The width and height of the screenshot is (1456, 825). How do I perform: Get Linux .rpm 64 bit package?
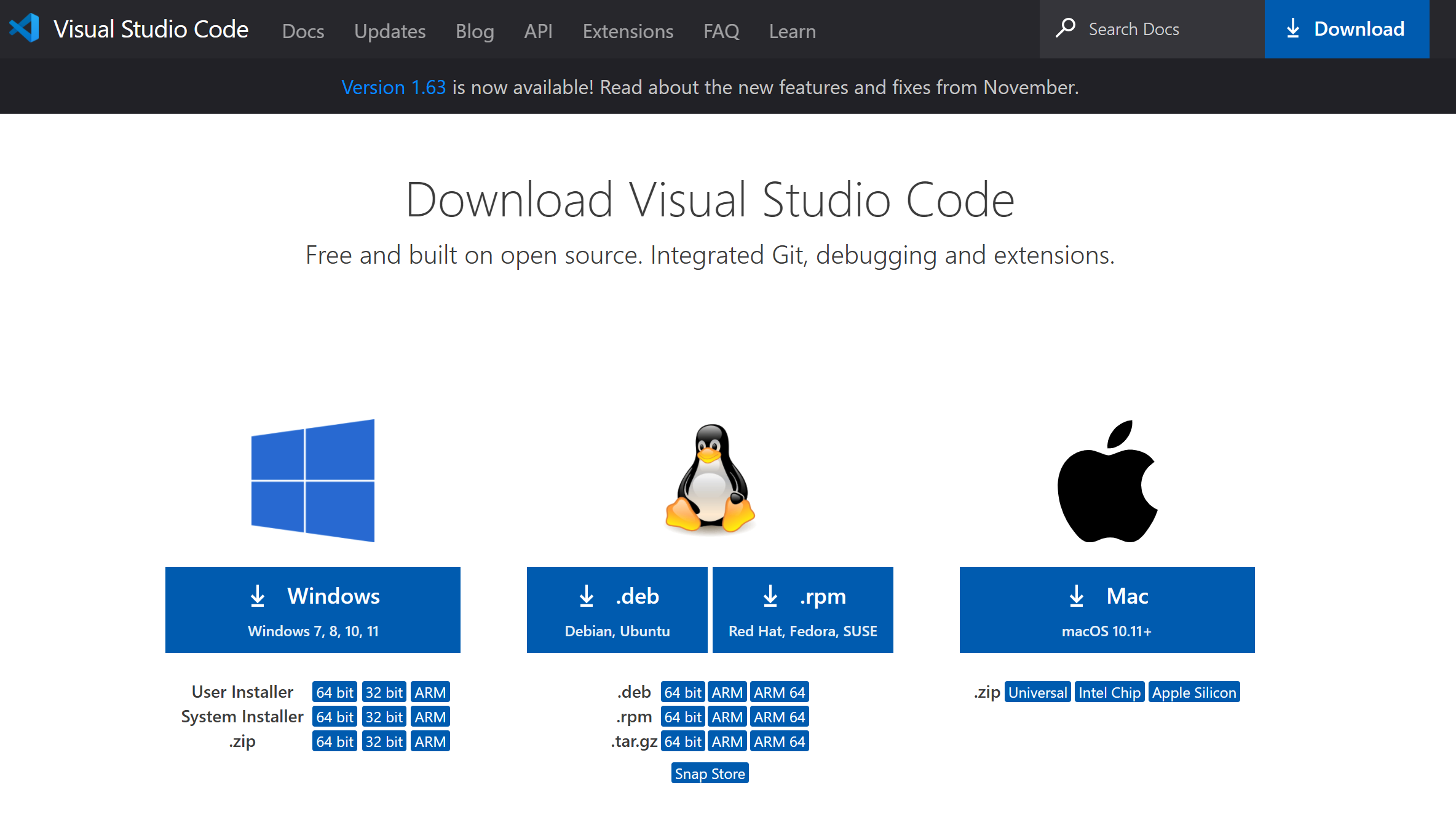[x=682, y=717]
